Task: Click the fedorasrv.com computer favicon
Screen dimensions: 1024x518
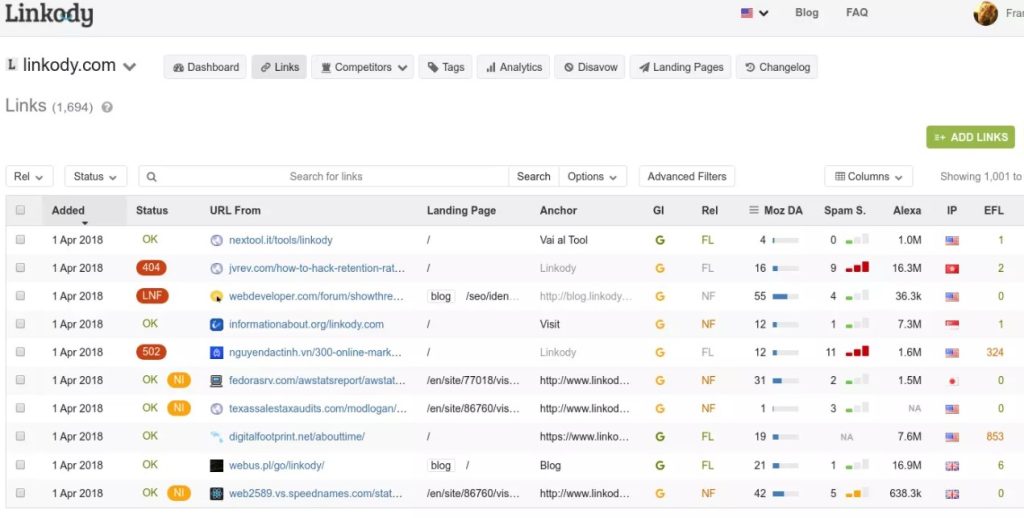Action: tap(217, 380)
